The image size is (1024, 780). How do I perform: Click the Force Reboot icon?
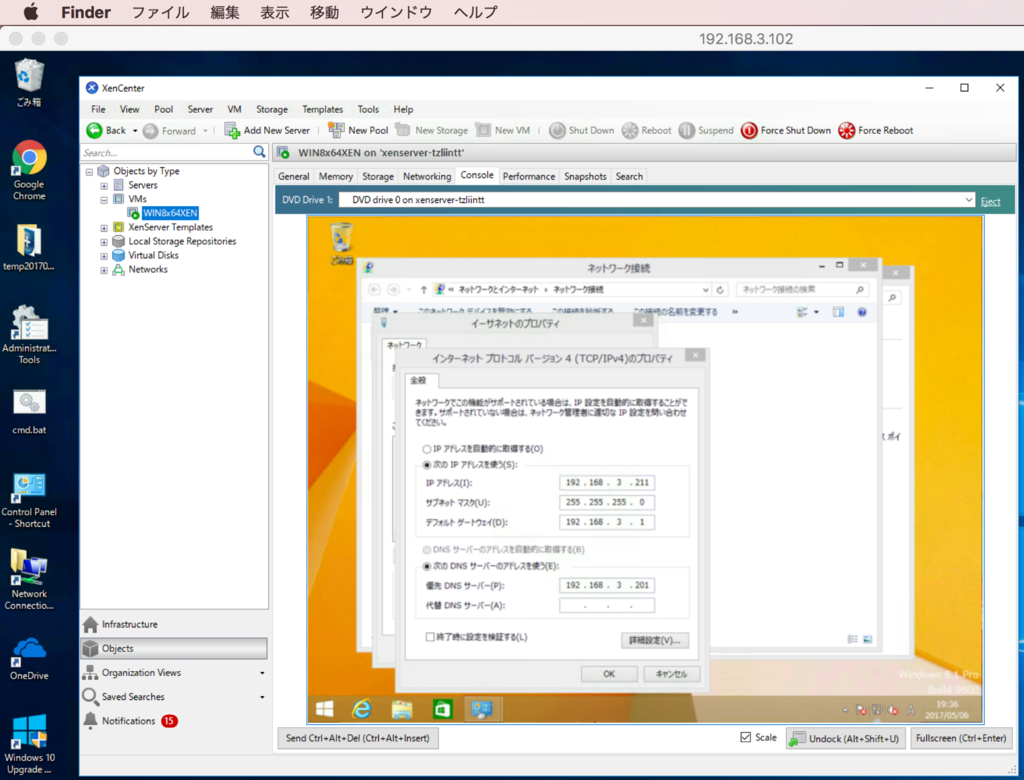point(846,131)
